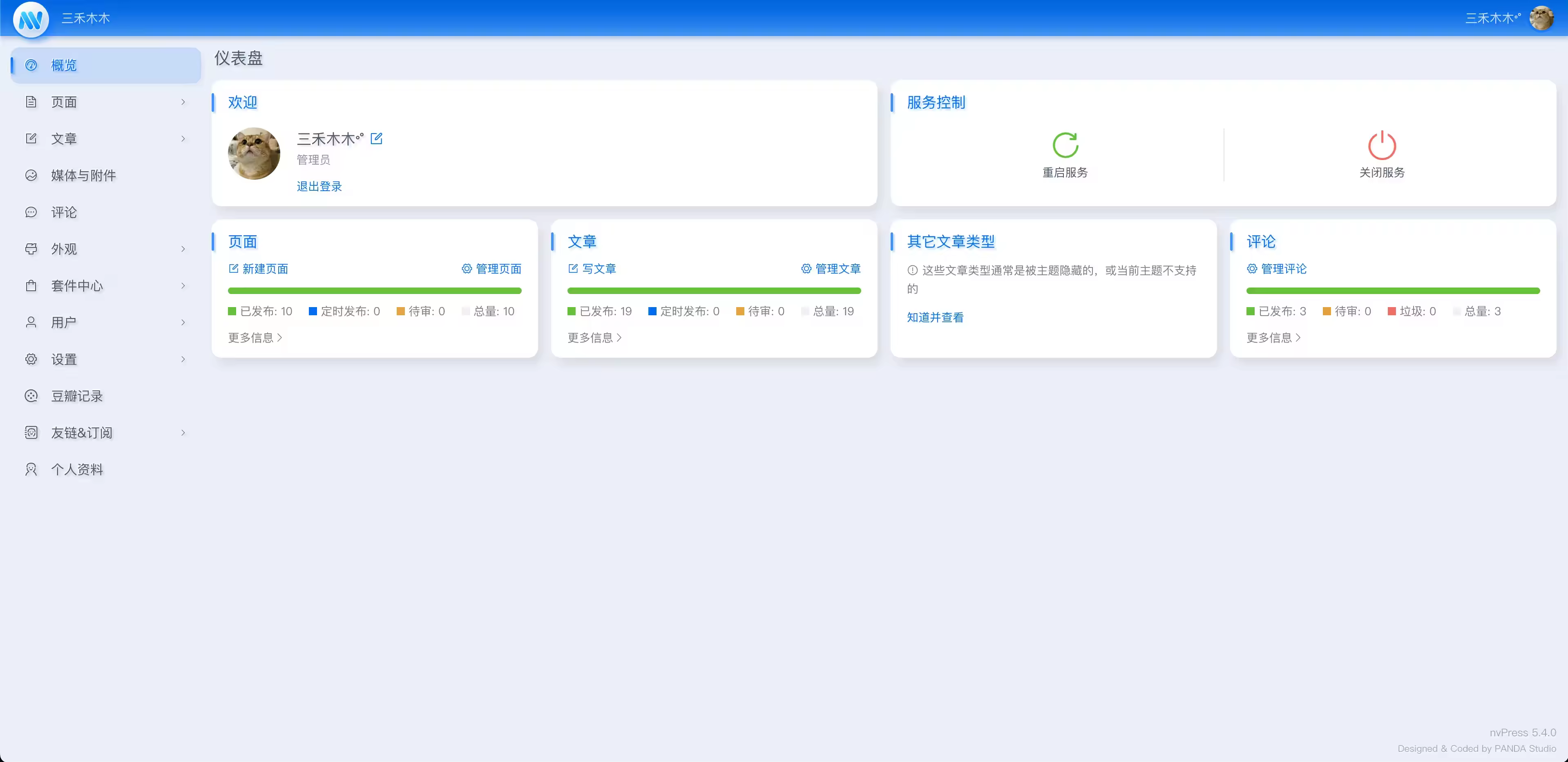Click the 重启服务 button label
Screen dimensions: 1568x762
click(1065, 172)
